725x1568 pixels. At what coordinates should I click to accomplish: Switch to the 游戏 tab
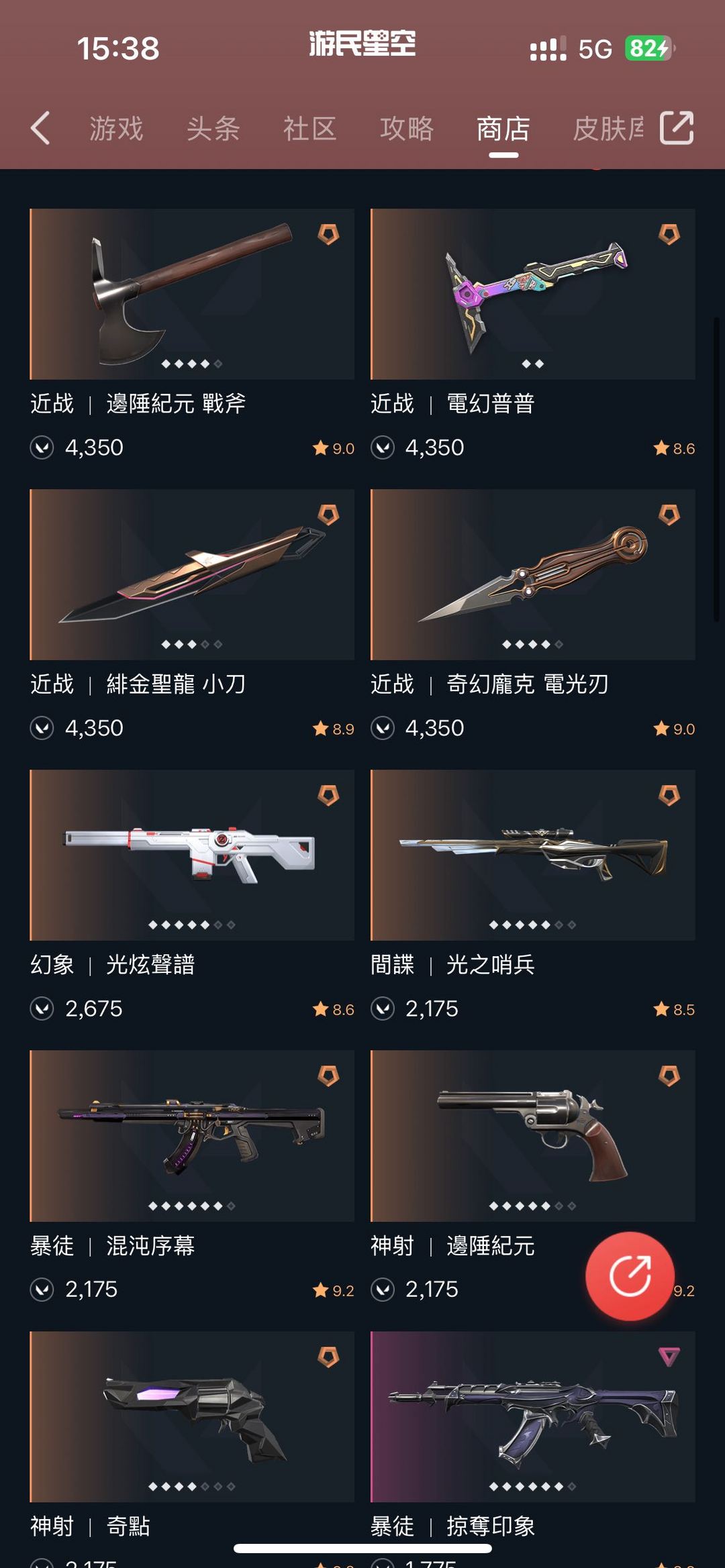117,128
